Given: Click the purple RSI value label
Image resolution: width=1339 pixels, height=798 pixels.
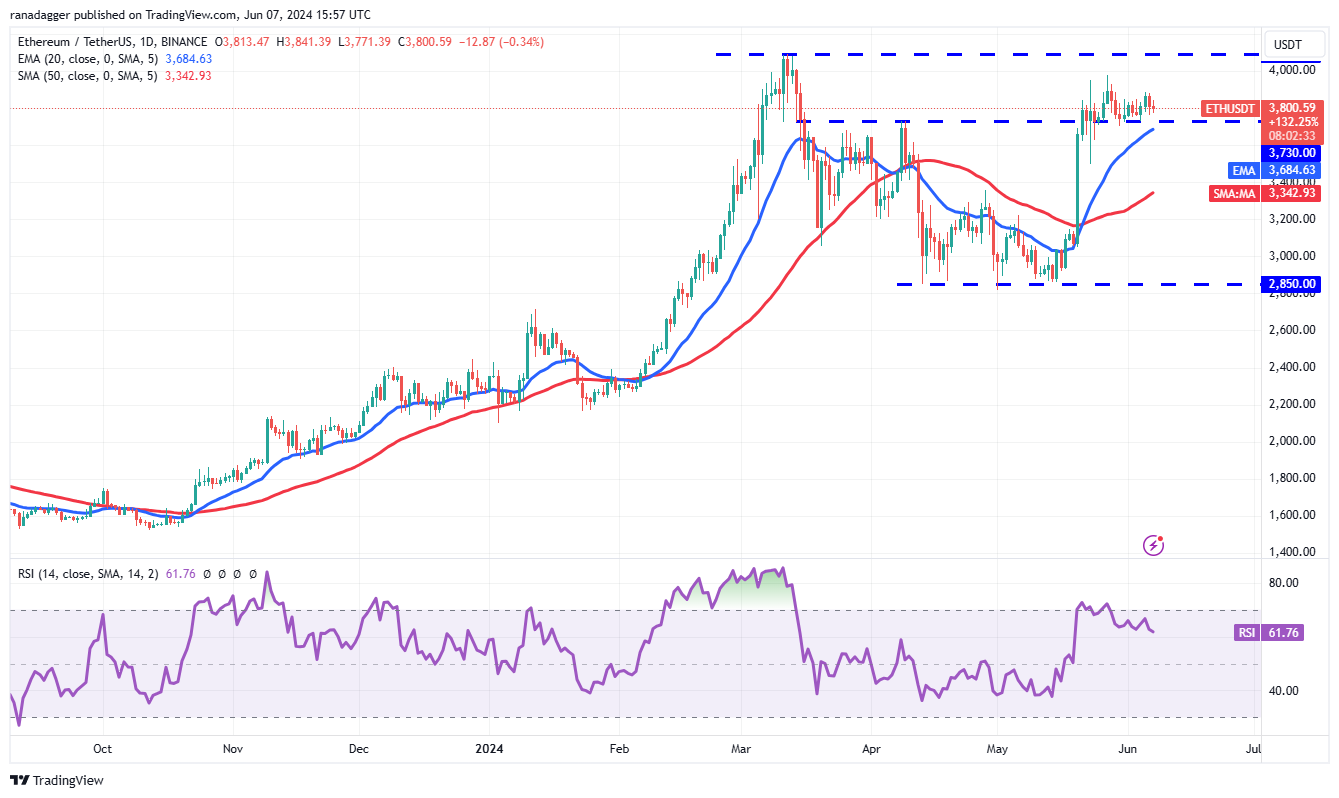Looking at the screenshot, I should (1247, 633).
